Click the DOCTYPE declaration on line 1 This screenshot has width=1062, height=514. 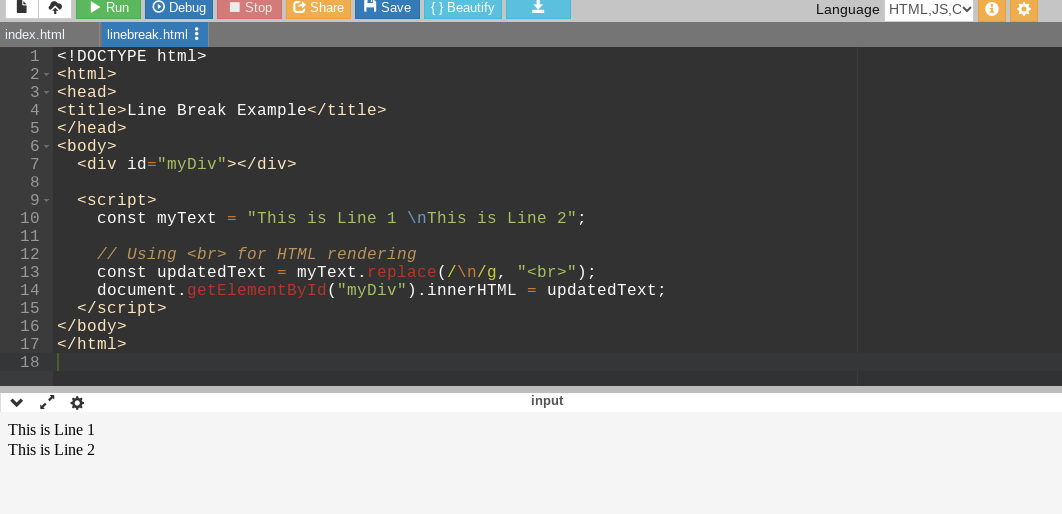(x=131, y=56)
